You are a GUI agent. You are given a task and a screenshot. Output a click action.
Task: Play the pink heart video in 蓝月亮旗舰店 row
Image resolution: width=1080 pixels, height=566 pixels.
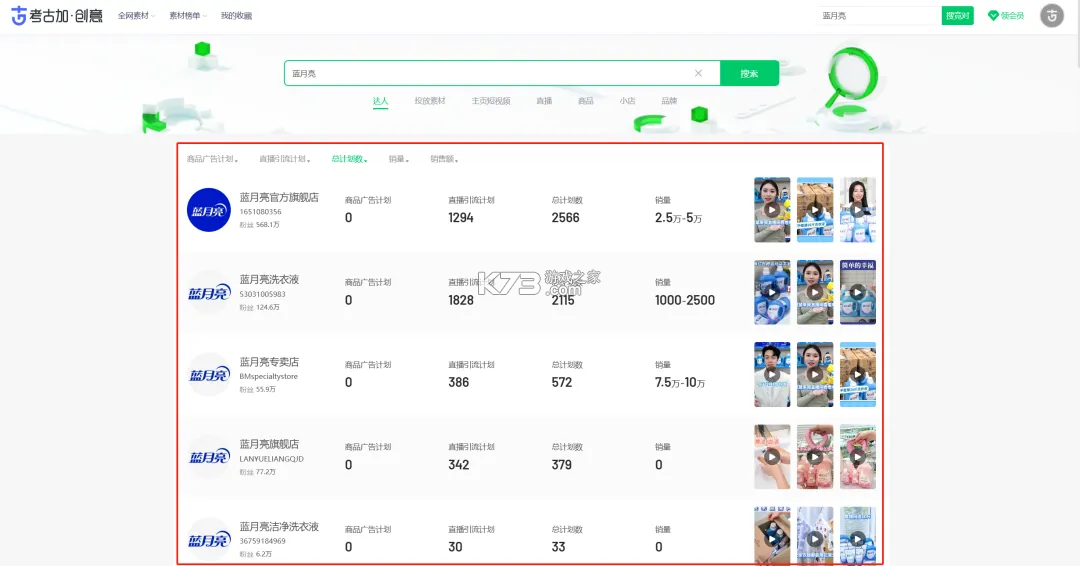pos(815,457)
